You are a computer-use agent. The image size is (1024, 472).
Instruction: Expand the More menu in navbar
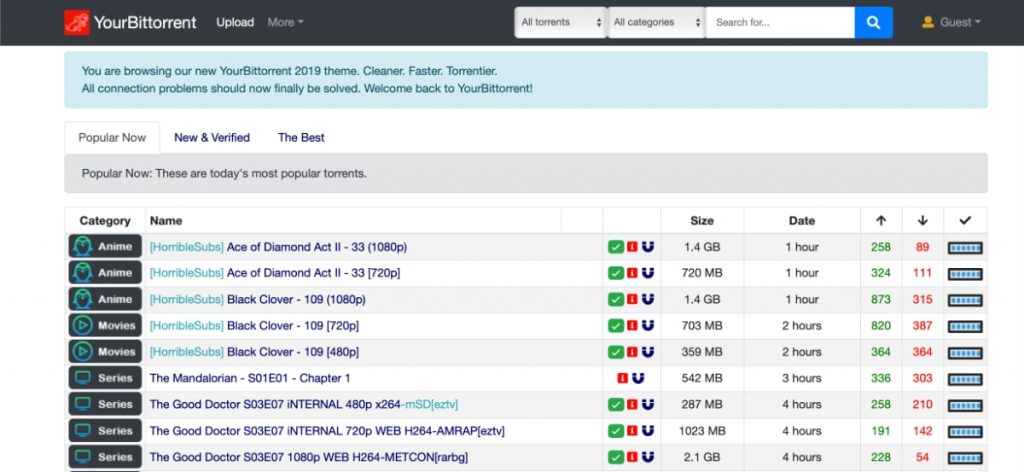coord(285,22)
